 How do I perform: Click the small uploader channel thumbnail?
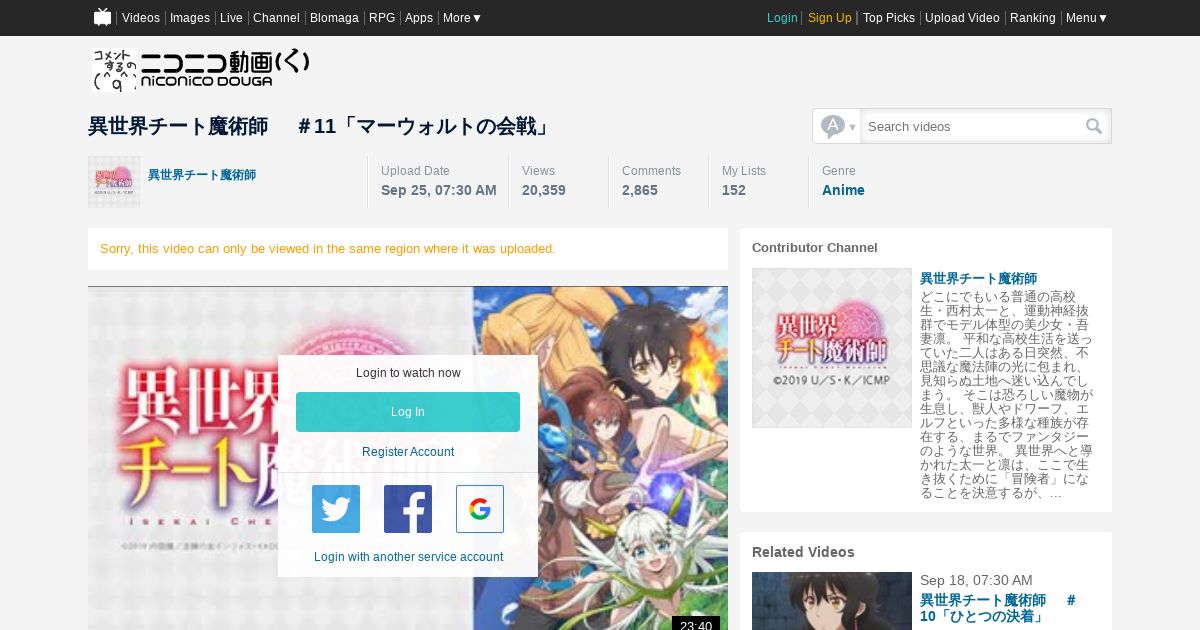114,182
